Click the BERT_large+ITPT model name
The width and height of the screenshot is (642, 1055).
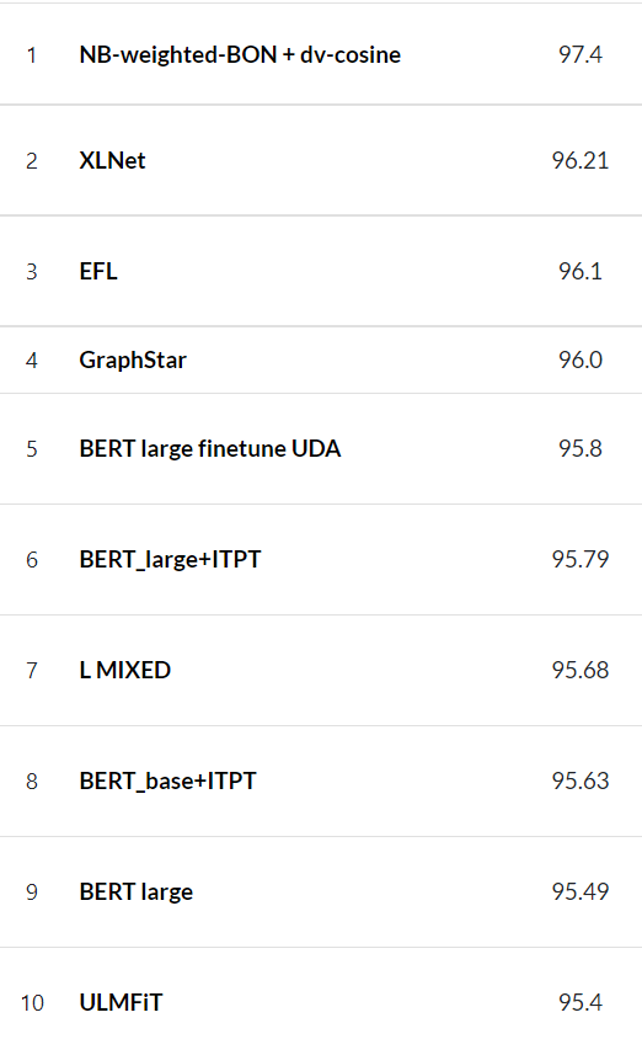pos(170,559)
